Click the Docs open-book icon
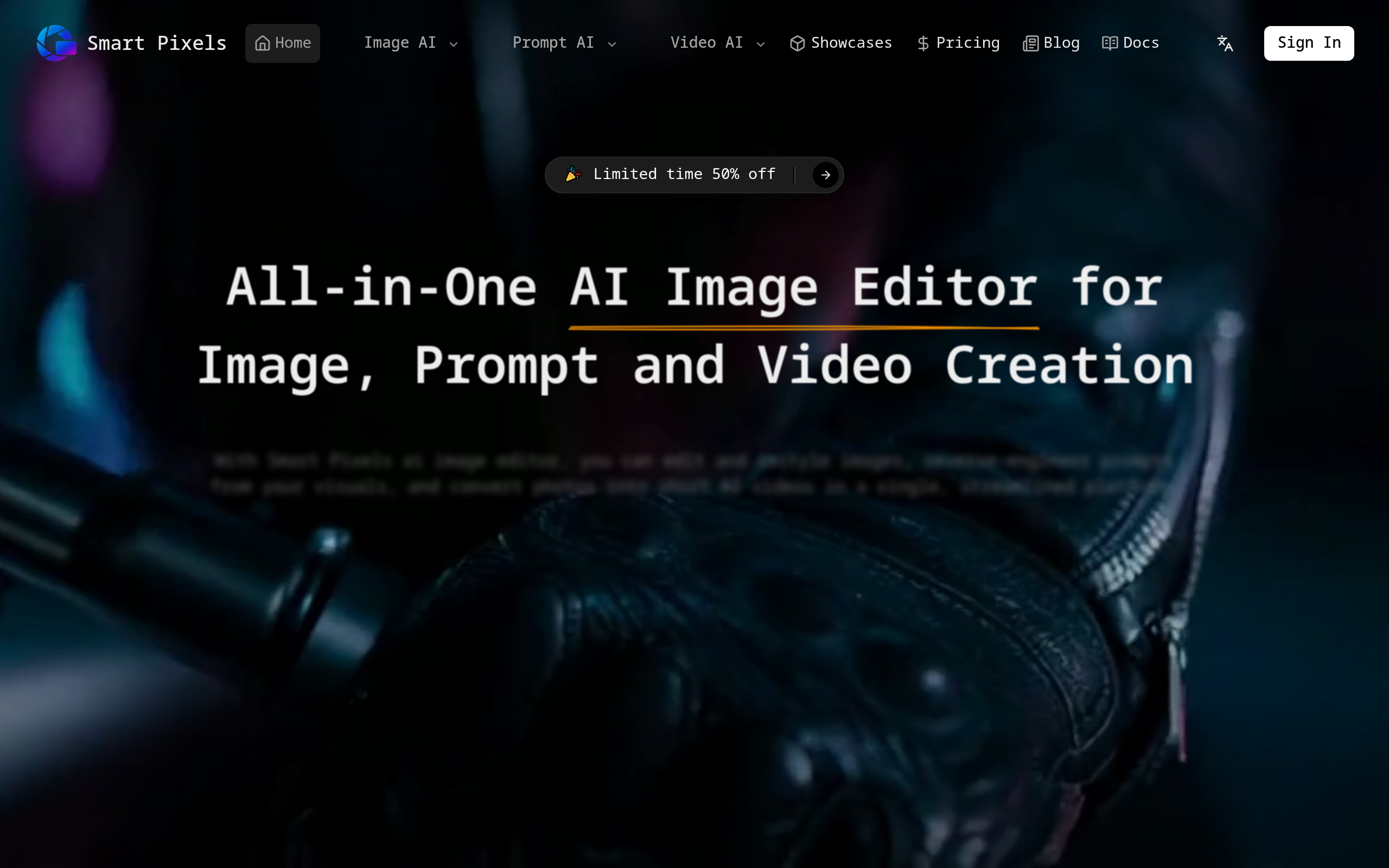The width and height of the screenshot is (1389, 868). point(1109,43)
